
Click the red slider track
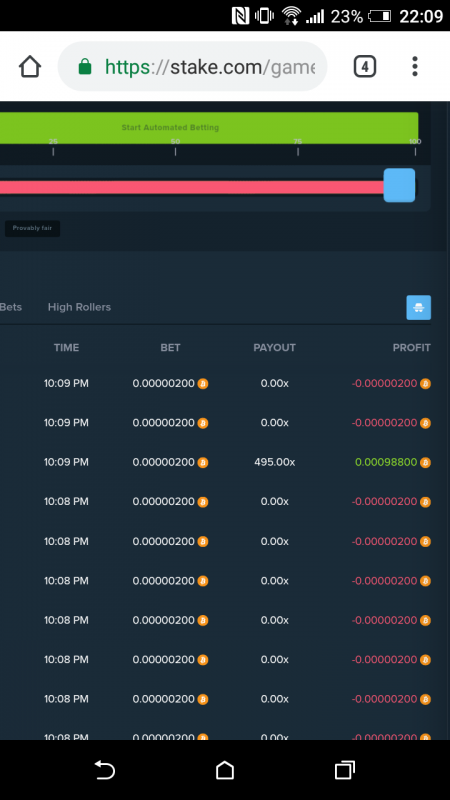coord(191,187)
